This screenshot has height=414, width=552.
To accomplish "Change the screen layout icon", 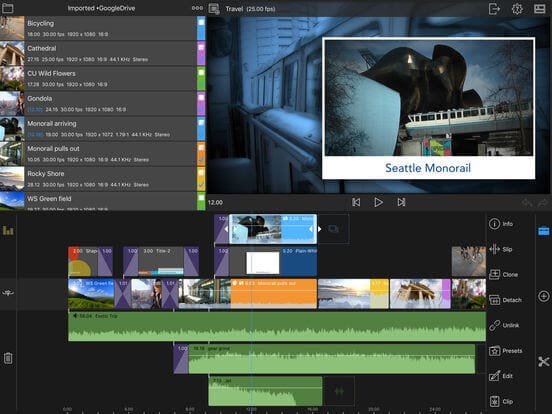I will point(539,8).
